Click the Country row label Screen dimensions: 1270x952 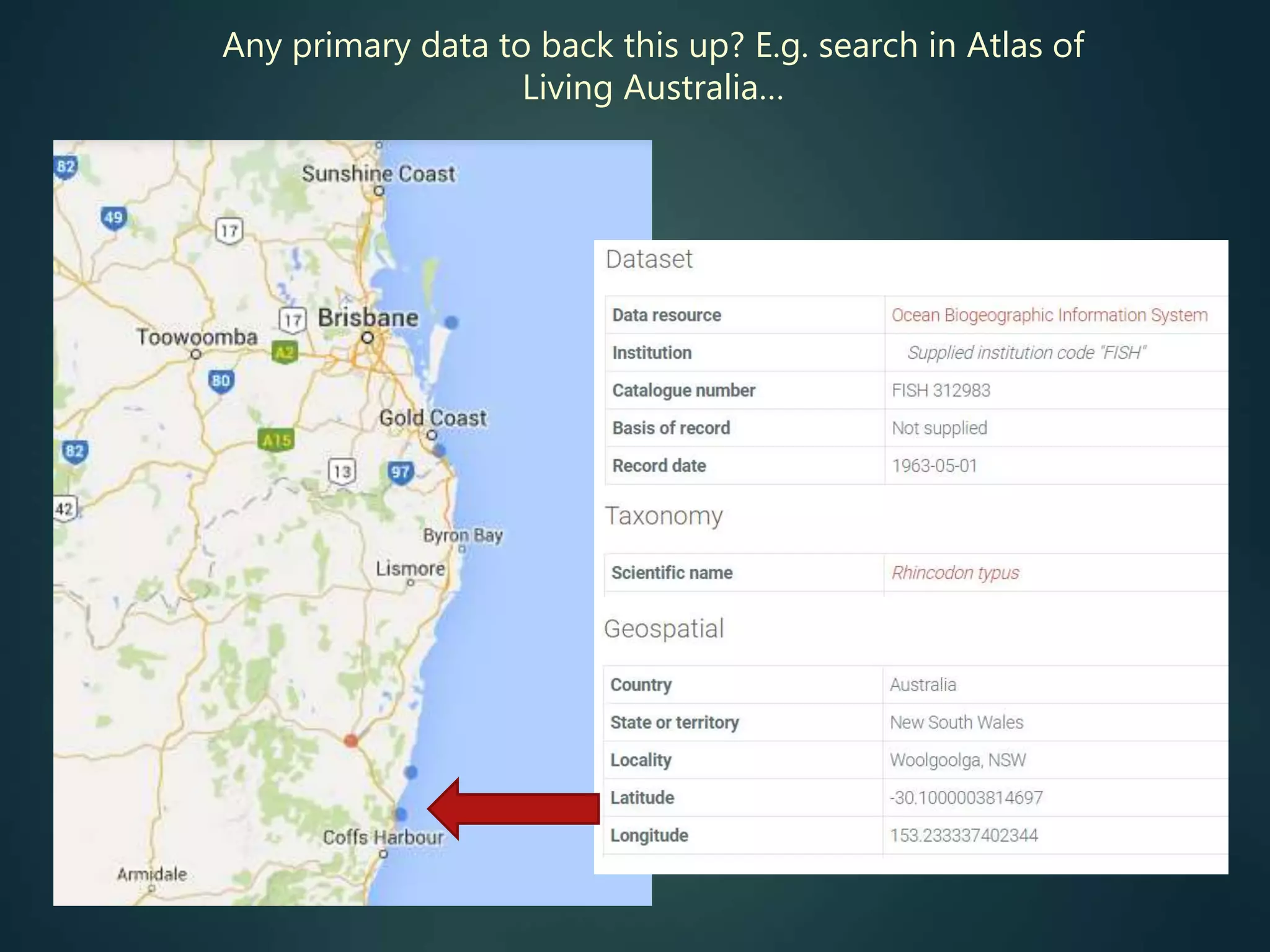click(641, 685)
